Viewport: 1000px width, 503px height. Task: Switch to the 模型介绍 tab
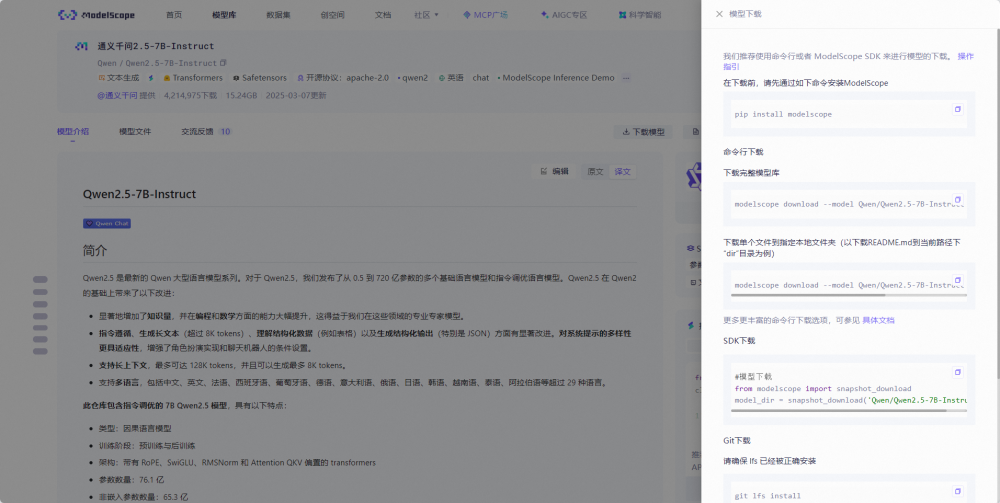[73, 132]
